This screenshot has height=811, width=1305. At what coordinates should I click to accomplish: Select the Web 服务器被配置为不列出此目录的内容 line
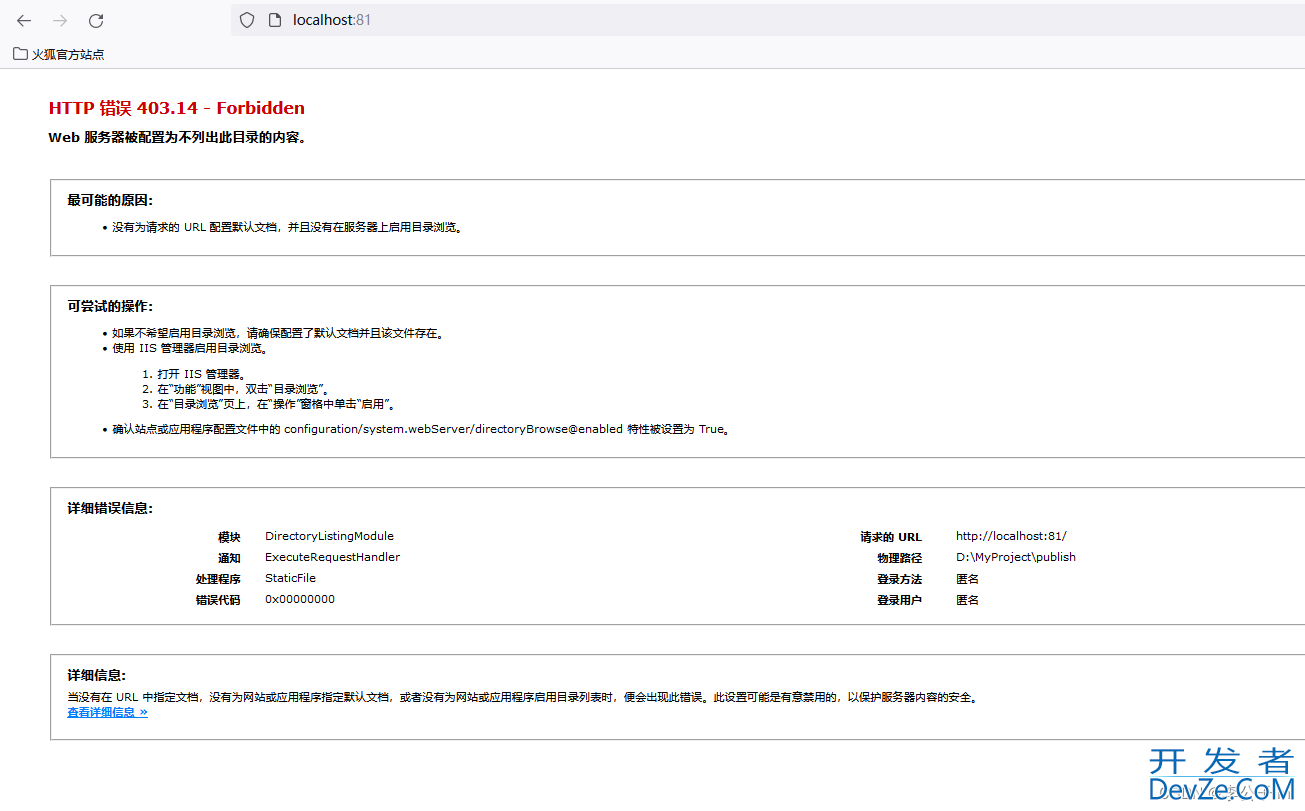(x=177, y=138)
